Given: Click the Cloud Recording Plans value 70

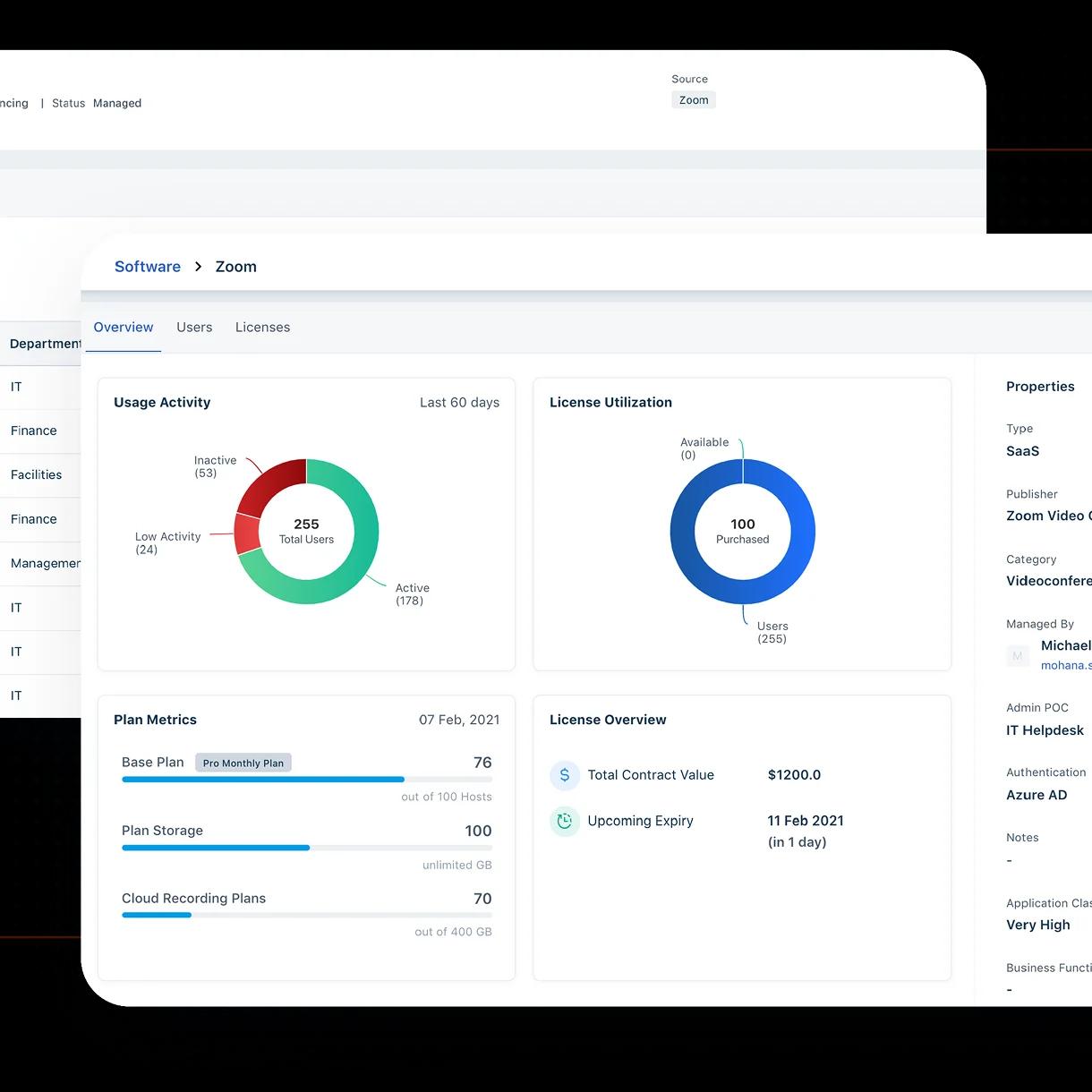Looking at the screenshot, I should click(482, 899).
